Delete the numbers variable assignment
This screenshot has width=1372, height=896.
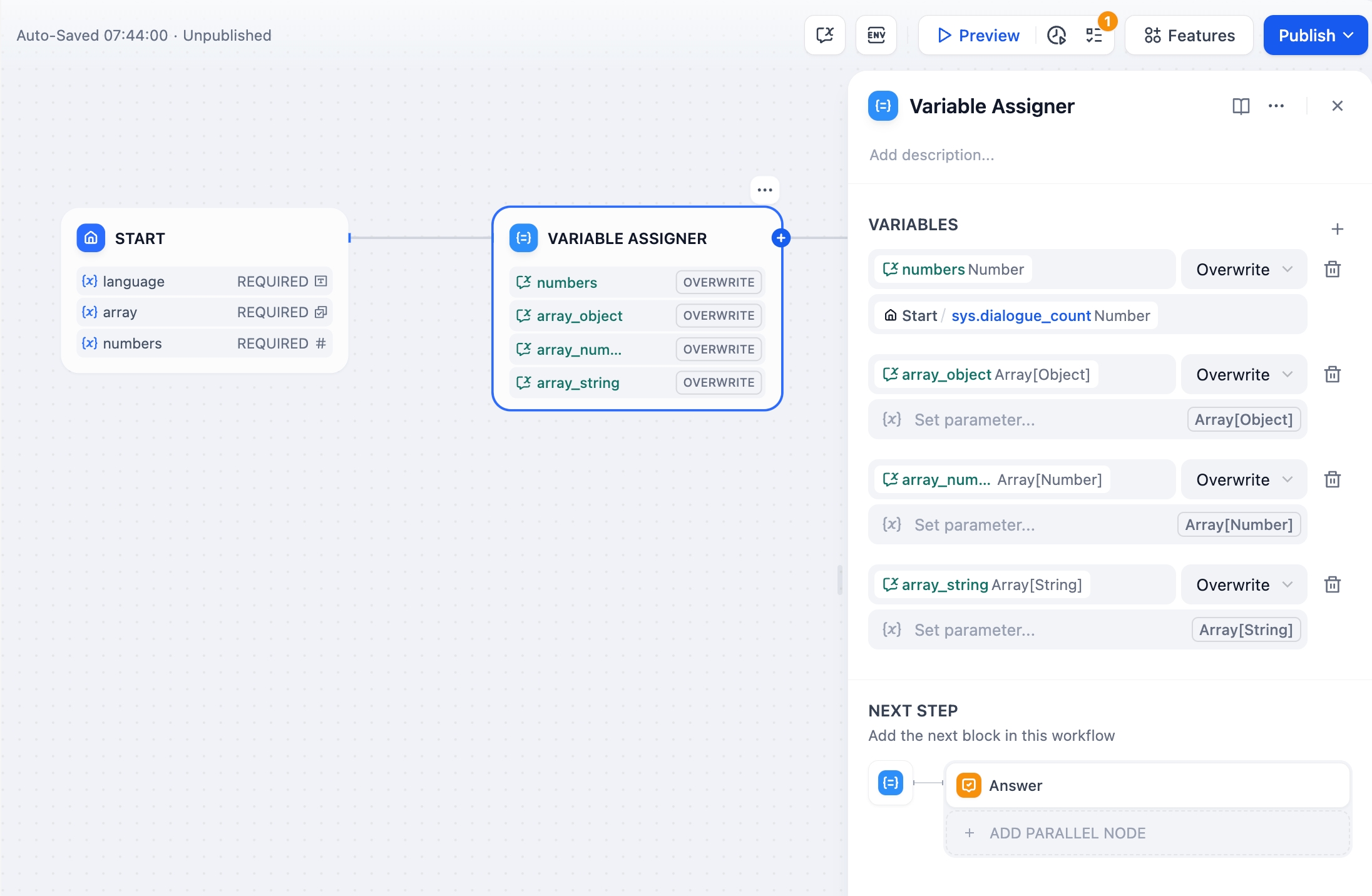click(x=1333, y=270)
